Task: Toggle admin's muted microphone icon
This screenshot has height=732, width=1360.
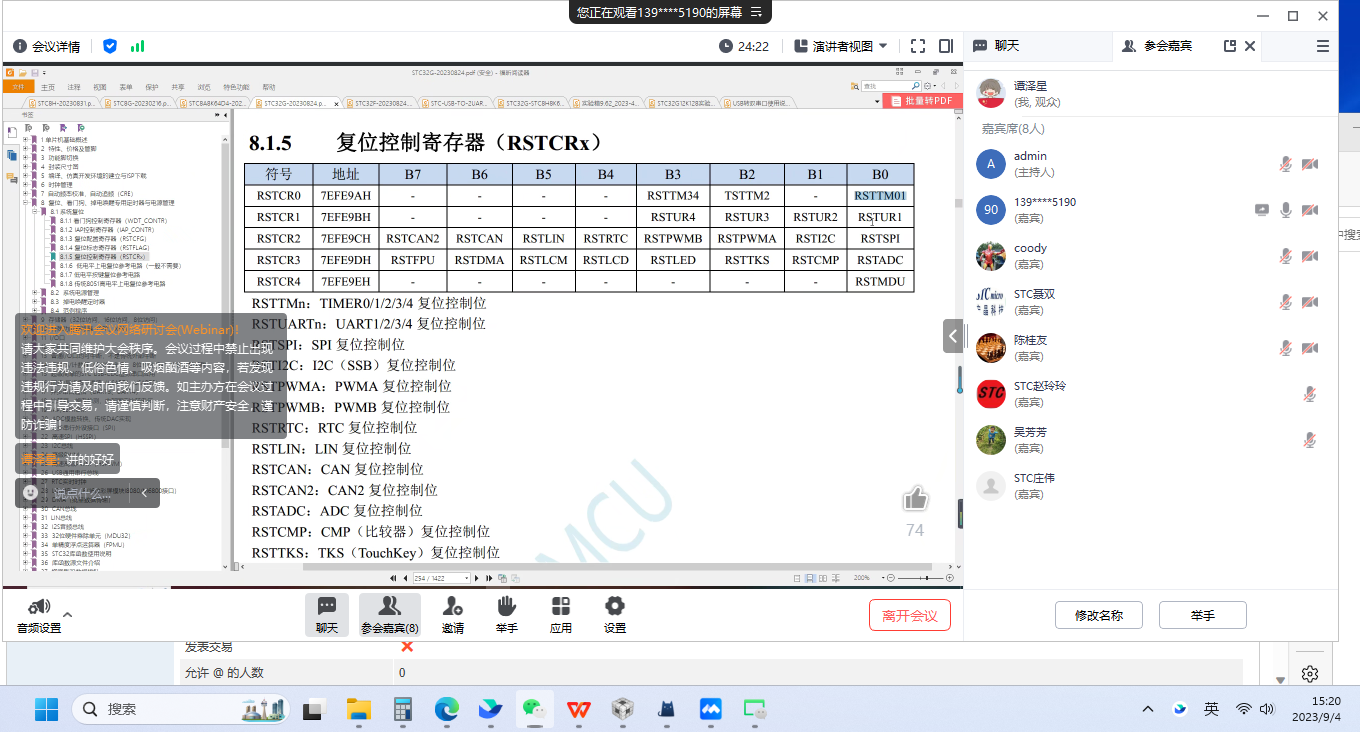Action: 1286,164
